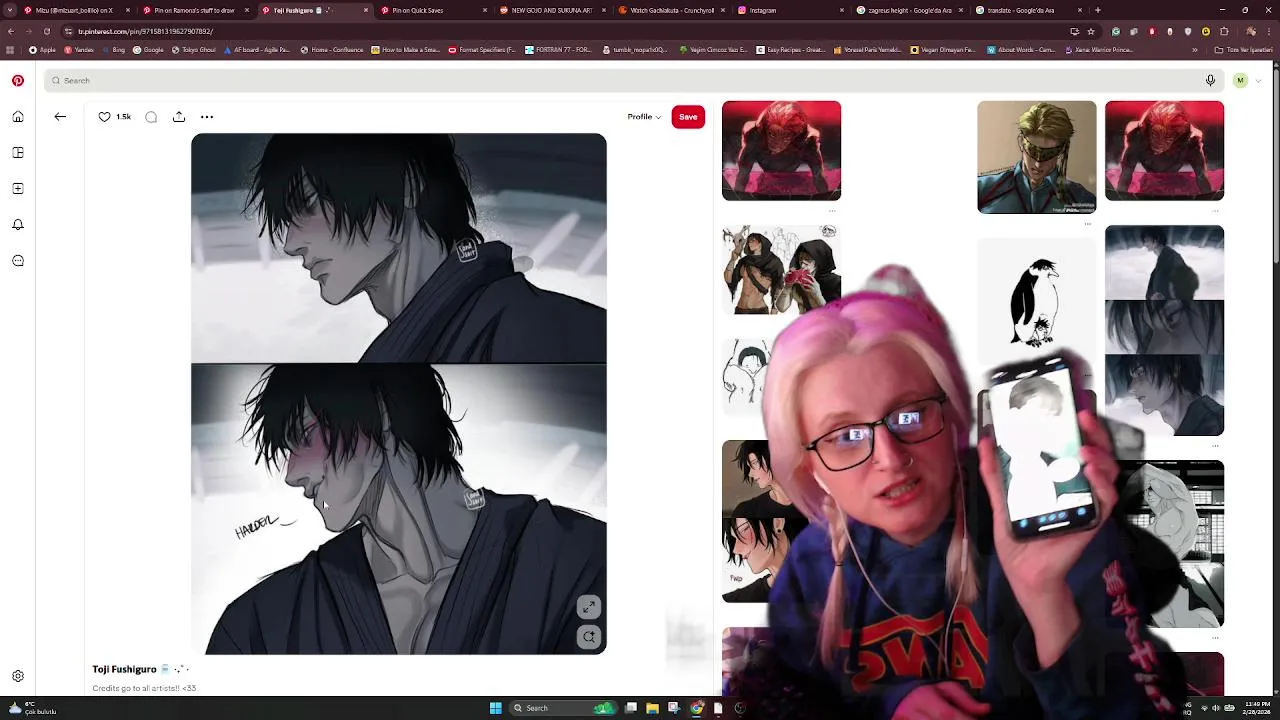Switch to the zagreus height Google tab

coord(909,10)
